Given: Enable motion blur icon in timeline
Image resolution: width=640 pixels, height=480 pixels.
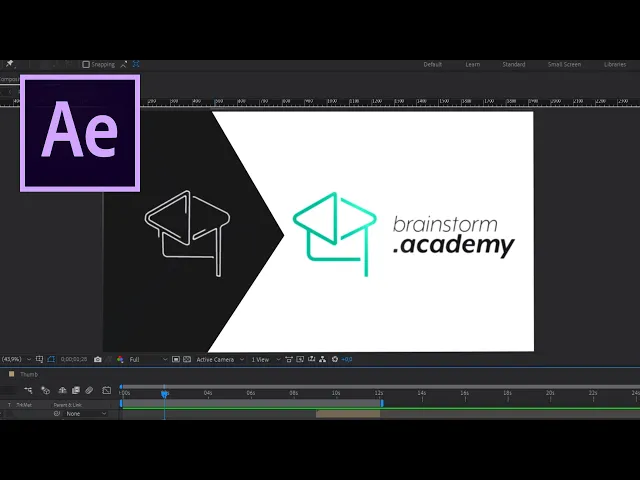Looking at the screenshot, I should pos(89,391).
